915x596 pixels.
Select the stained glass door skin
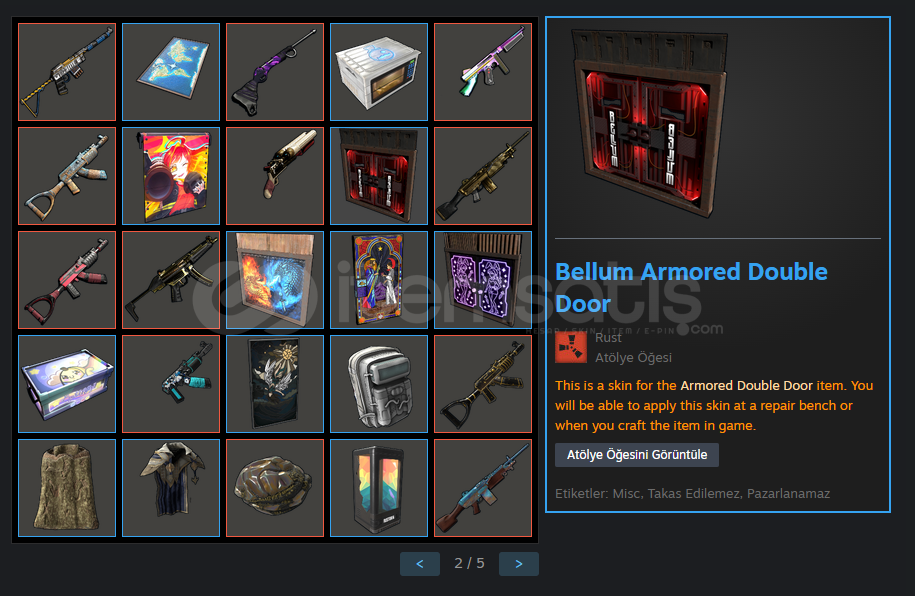pyautogui.click(x=379, y=280)
